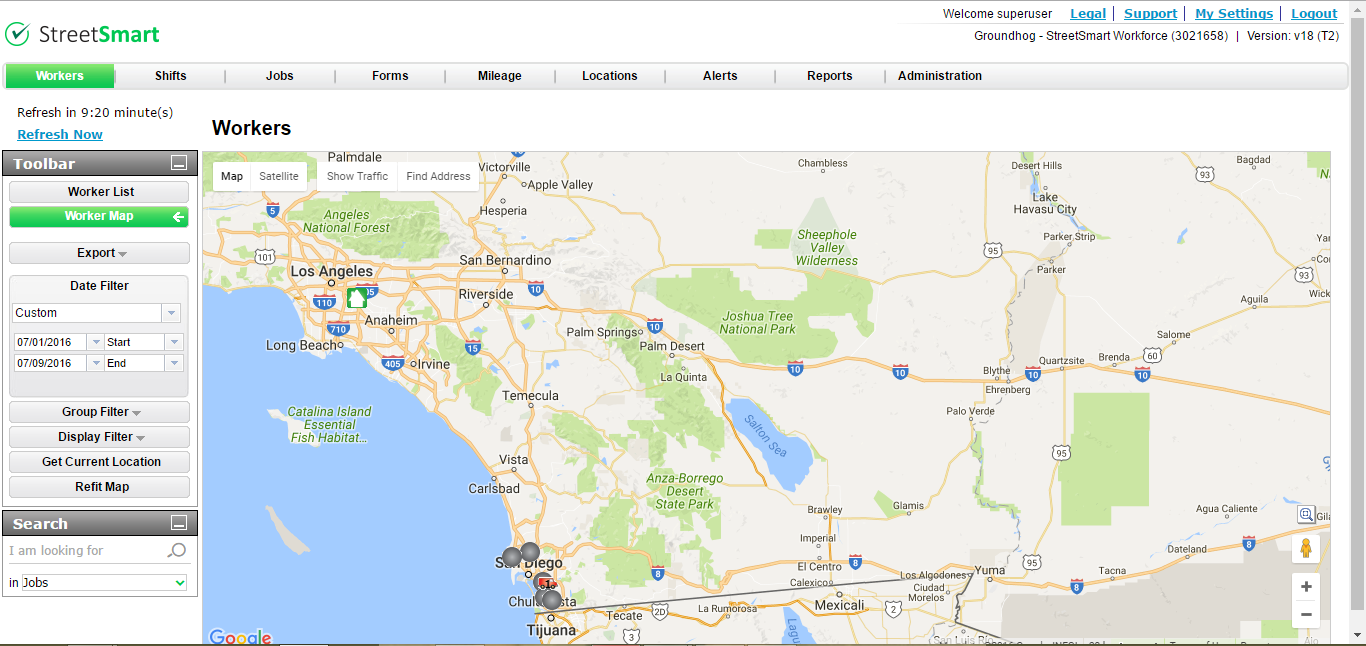Toggle Show Traffic on the map
Screen dimensions: 1366x646
pos(357,176)
